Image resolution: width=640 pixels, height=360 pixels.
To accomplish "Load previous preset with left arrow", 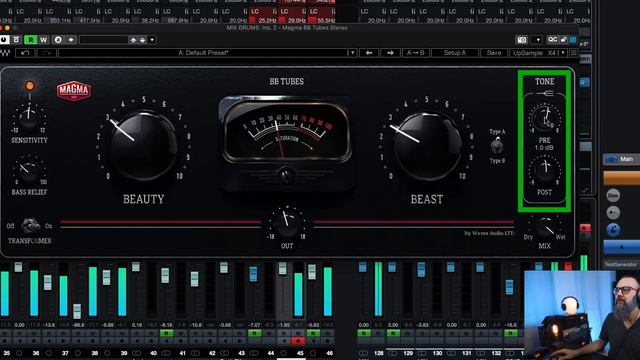I will point(369,53).
